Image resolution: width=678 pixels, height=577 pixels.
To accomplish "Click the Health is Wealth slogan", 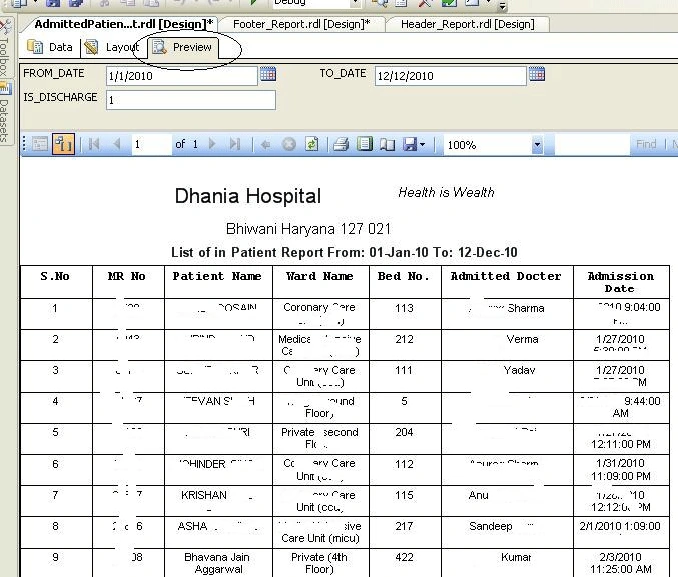I will coord(446,192).
